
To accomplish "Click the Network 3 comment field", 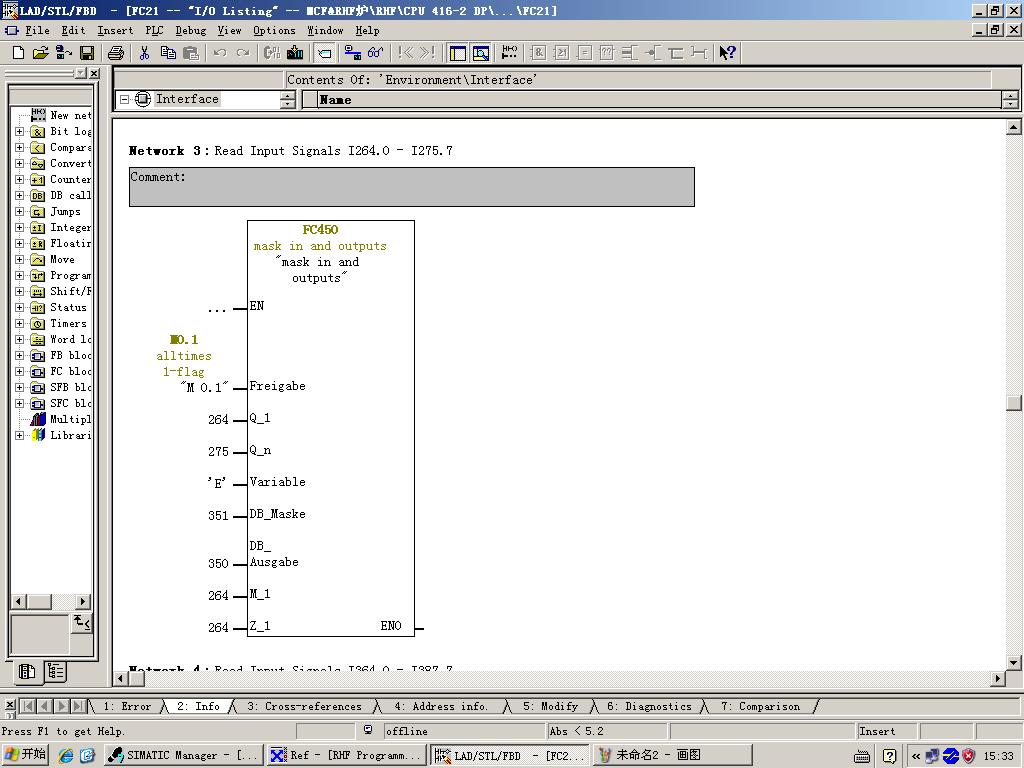I will click(x=411, y=187).
